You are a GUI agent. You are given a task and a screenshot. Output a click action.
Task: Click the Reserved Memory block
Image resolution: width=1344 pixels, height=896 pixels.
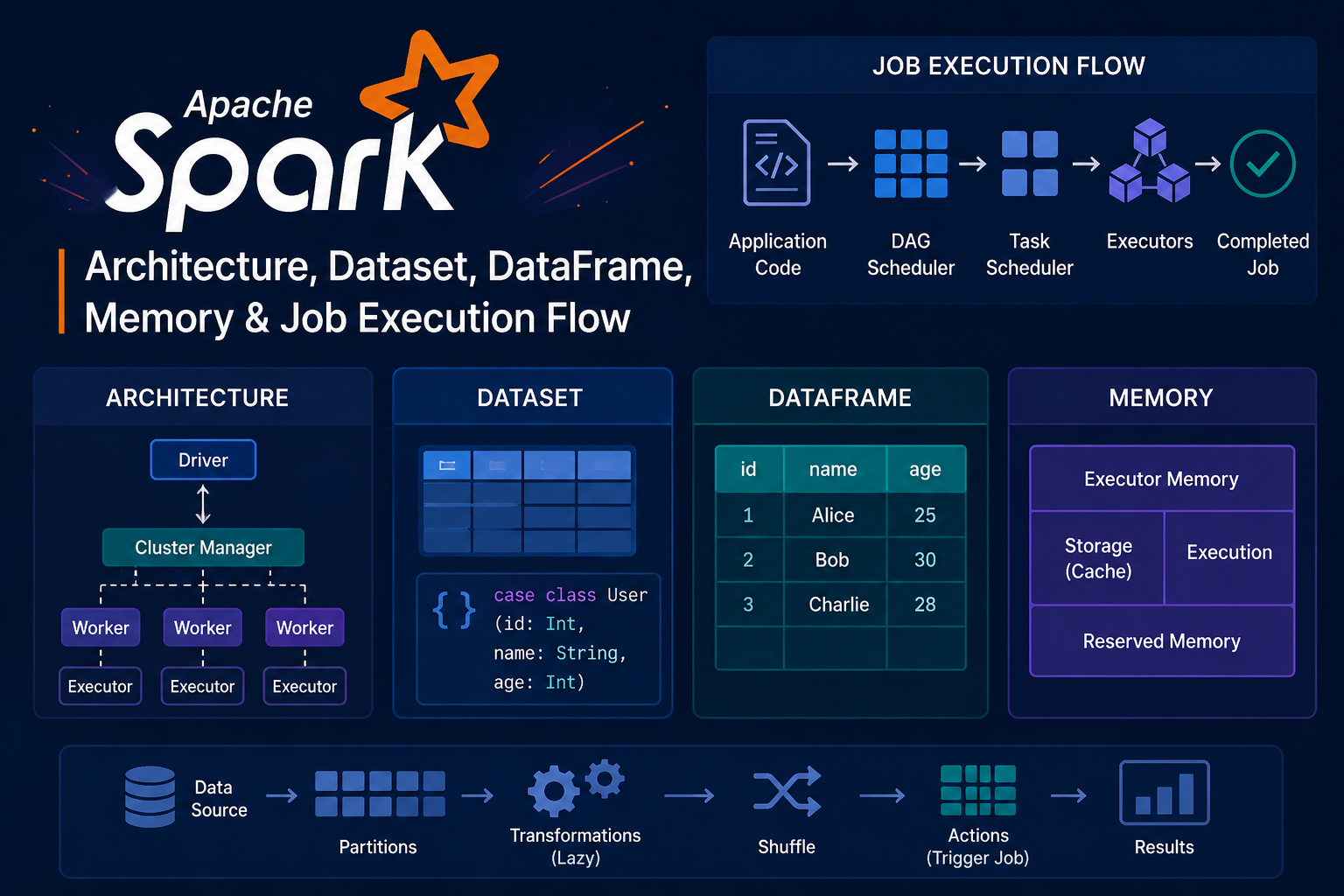pos(1162,641)
